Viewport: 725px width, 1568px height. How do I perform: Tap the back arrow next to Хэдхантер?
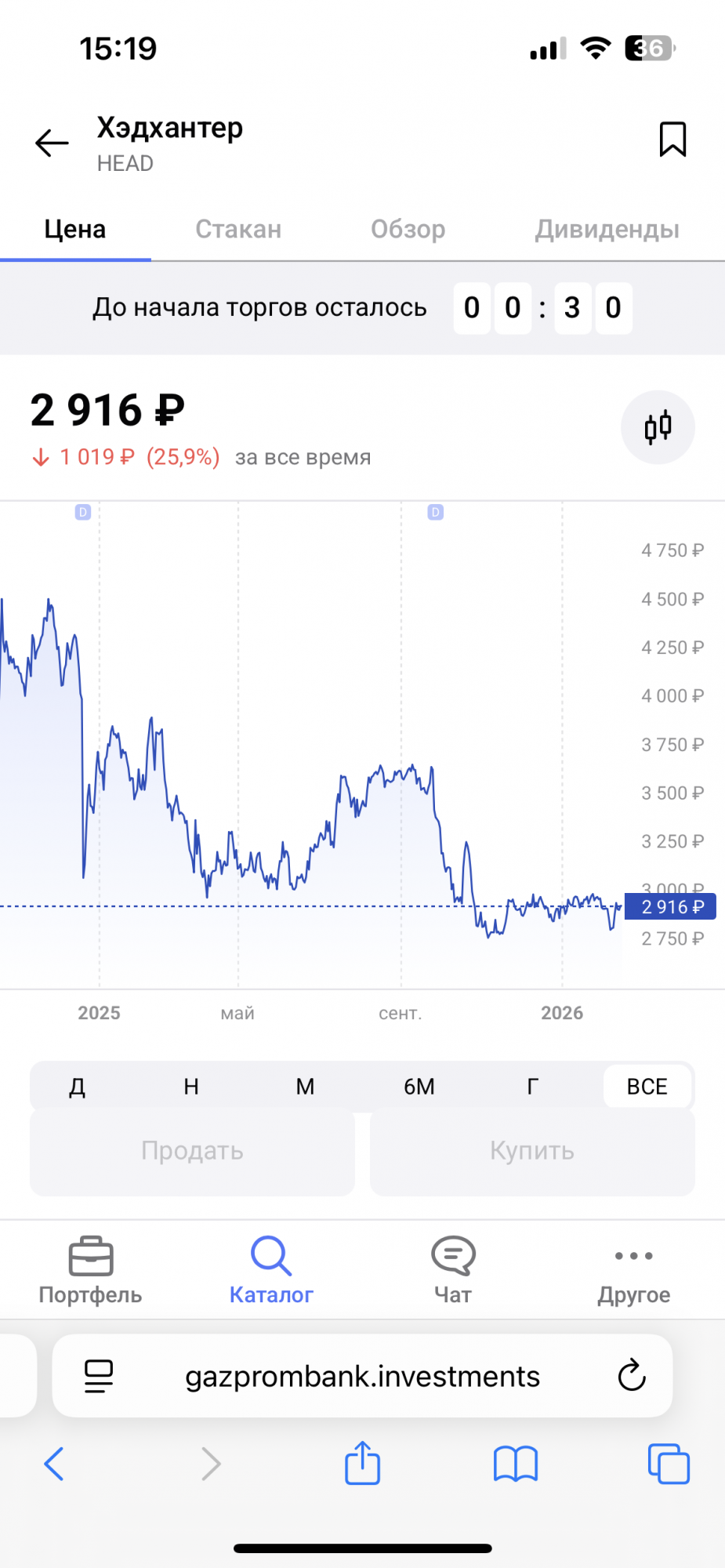pos(53,143)
